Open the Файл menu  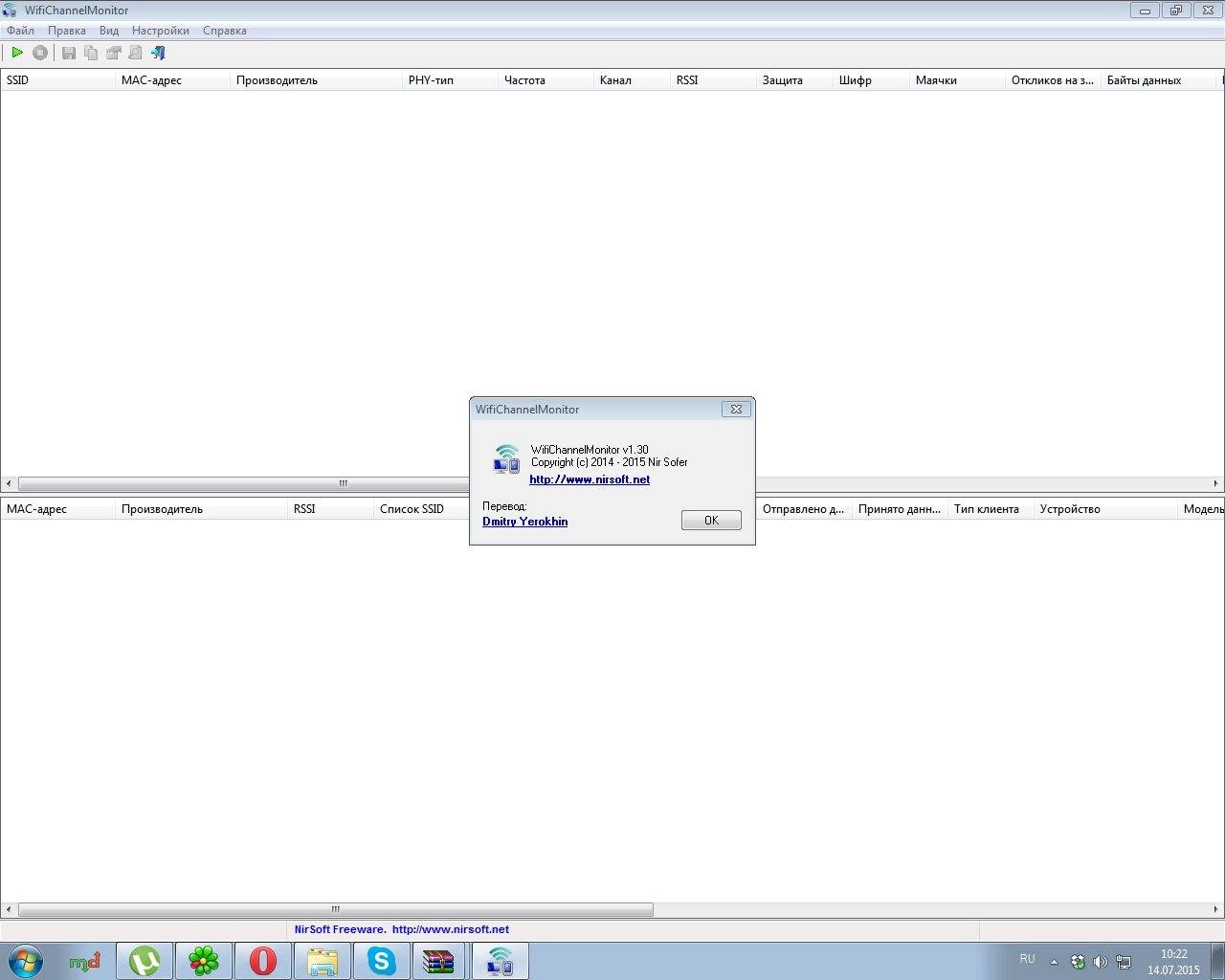(x=20, y=31)
